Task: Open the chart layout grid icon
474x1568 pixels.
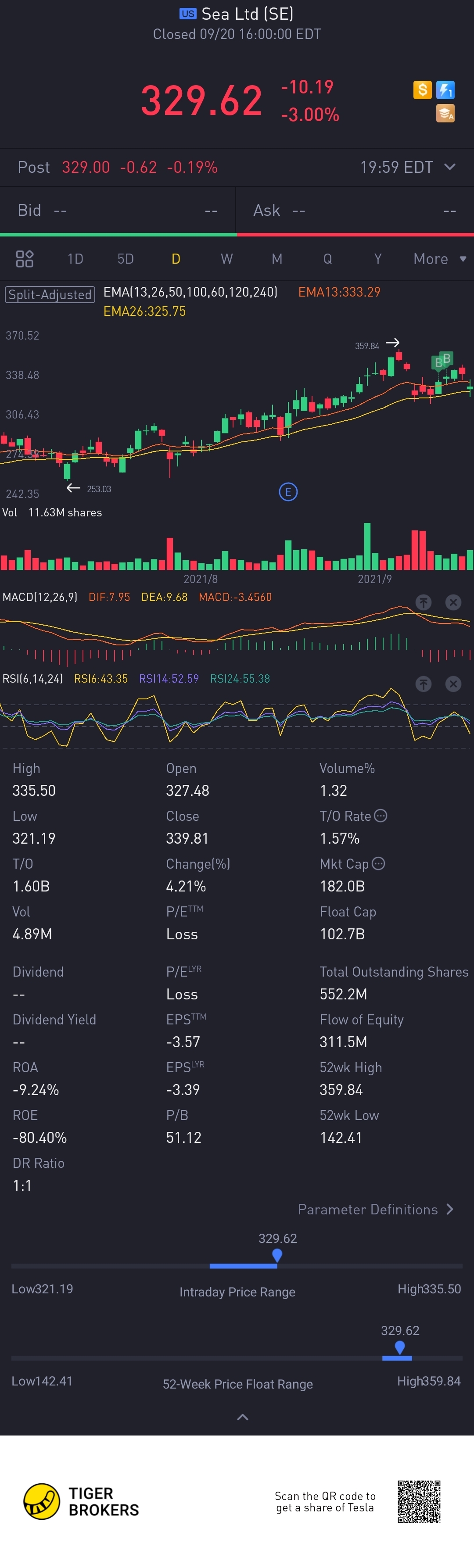Action: pyautogui.click(x=25, y=259)
